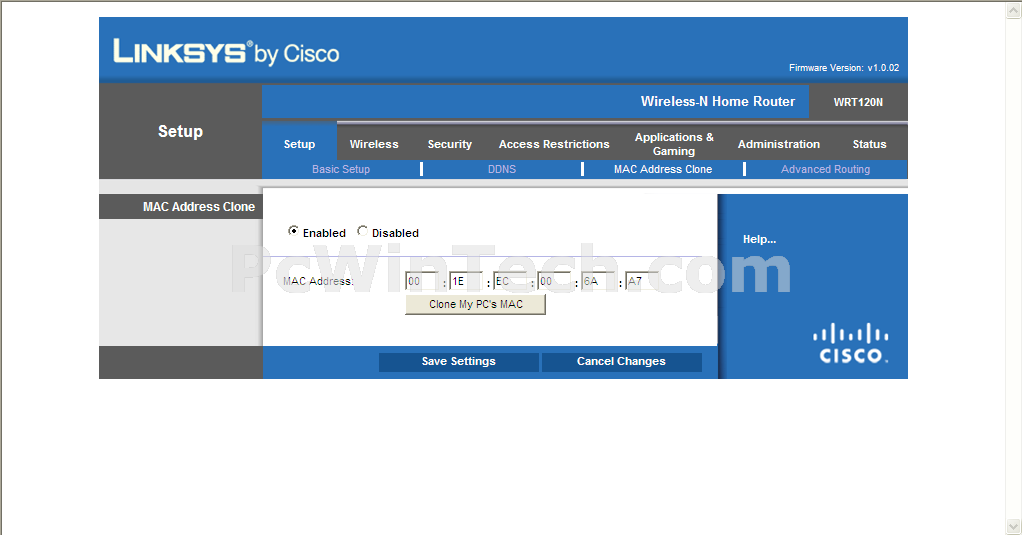Click the WRT120N model label
1022x535 pixels.
[x=858, y=102]
